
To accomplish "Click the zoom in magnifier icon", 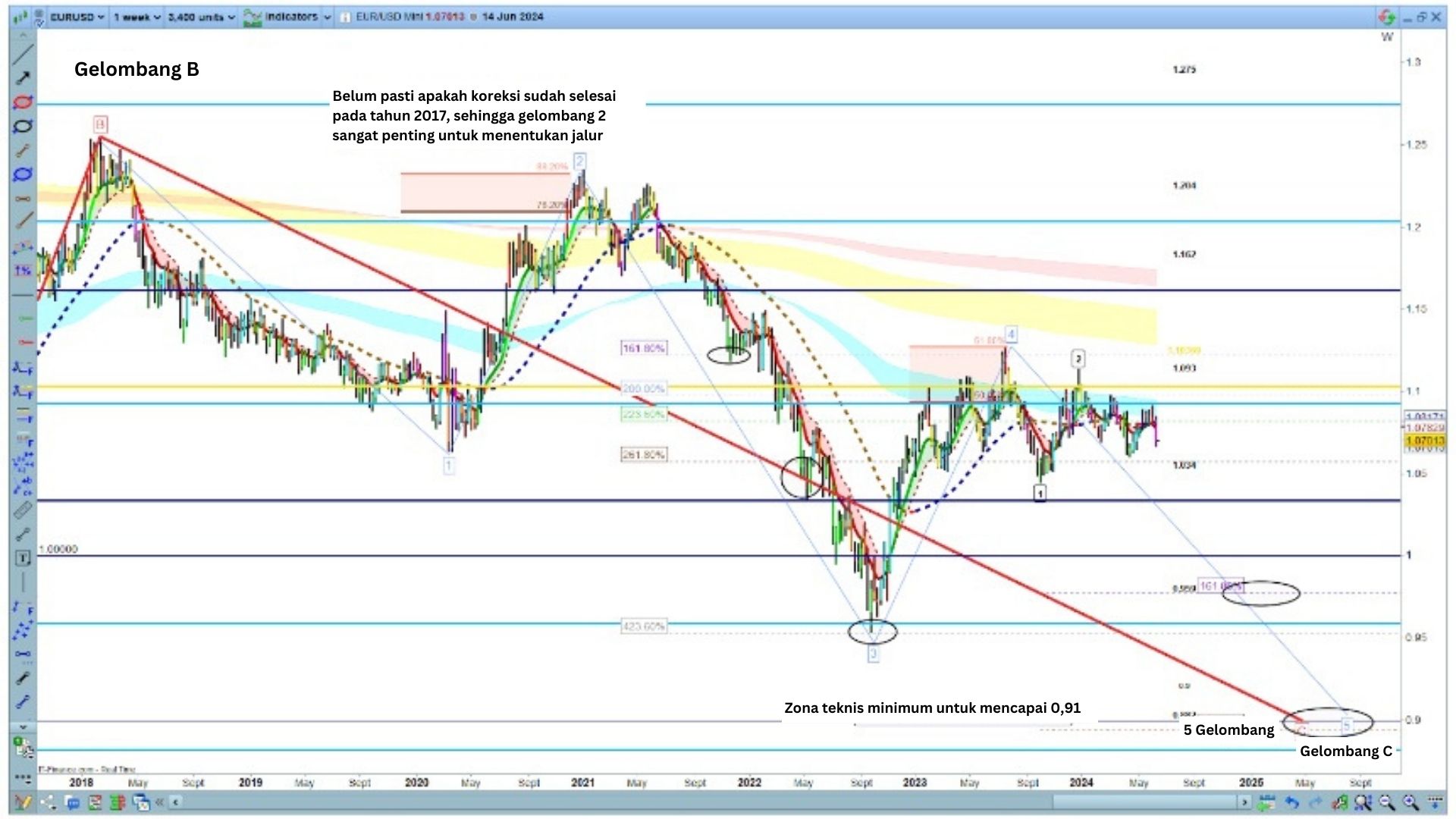I will pos(1410,802).
